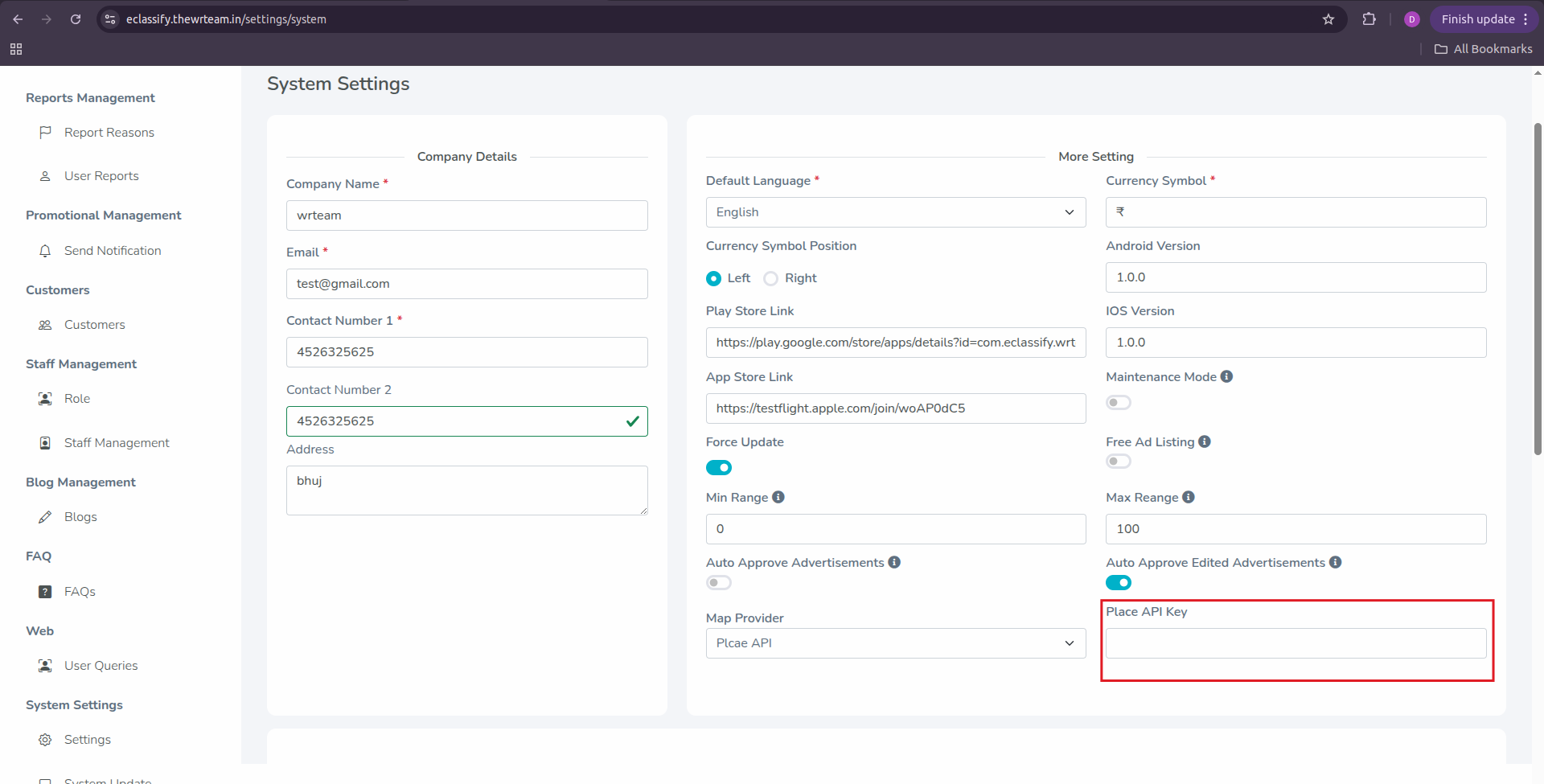Viewport: 1544px width, 784px height.
Task: Expand the browser extensions menu
Action: coord(1369,18)
